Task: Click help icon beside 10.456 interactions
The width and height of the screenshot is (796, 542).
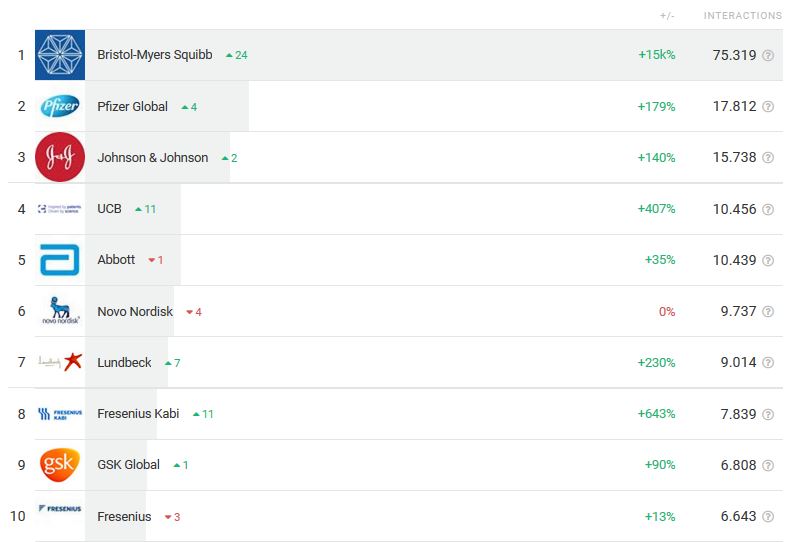Action: coord(768,209)
